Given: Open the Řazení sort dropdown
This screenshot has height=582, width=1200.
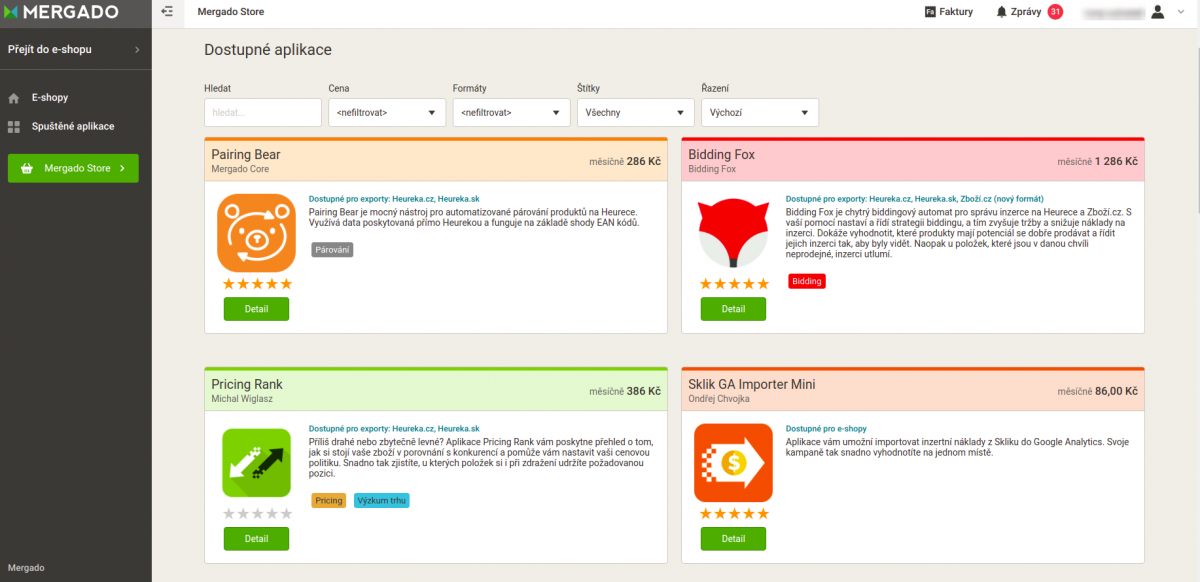Looking at the screenshot, I should point(760,113).
